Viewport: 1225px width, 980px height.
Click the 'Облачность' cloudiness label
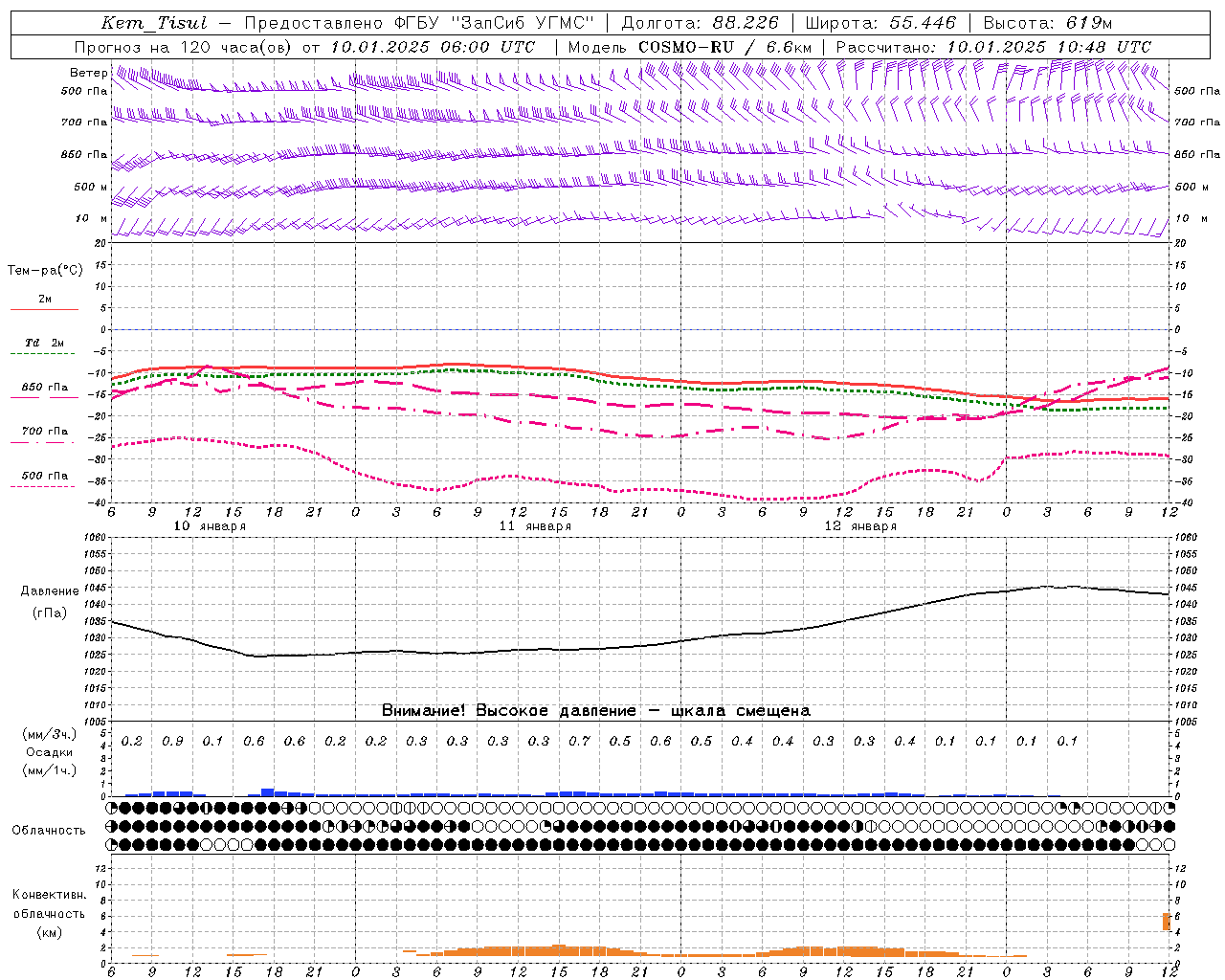point(49,831)
